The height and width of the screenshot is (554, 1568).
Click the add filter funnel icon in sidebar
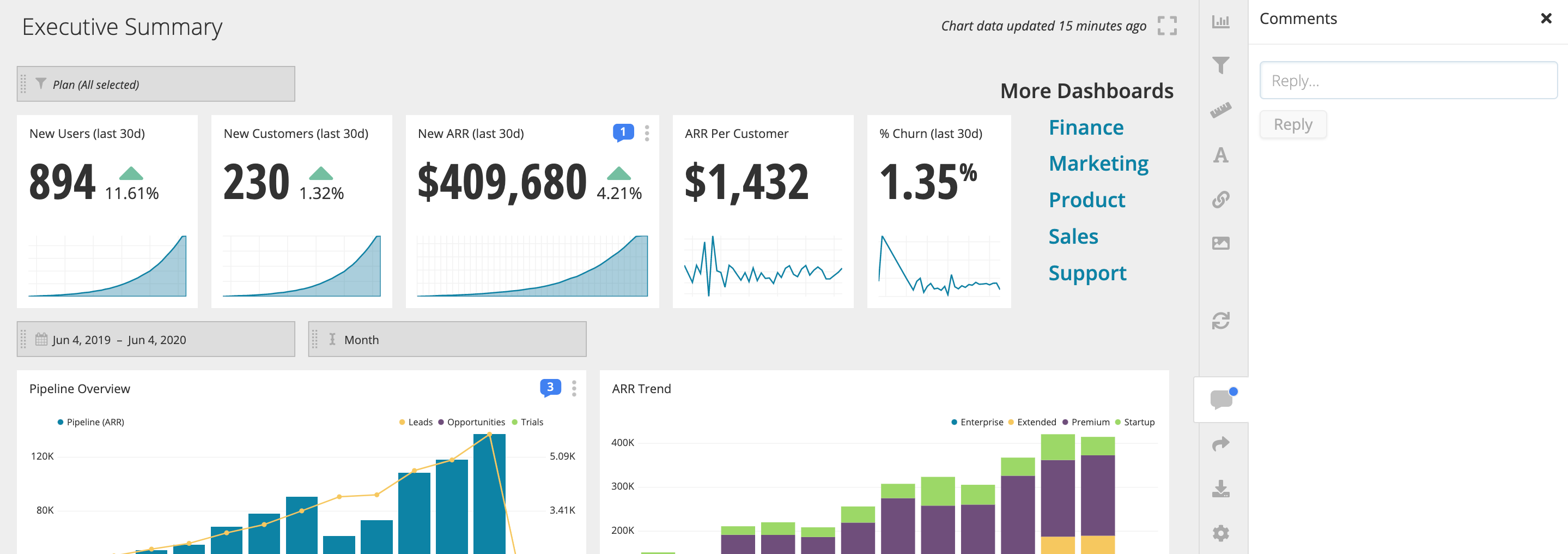1220,65
